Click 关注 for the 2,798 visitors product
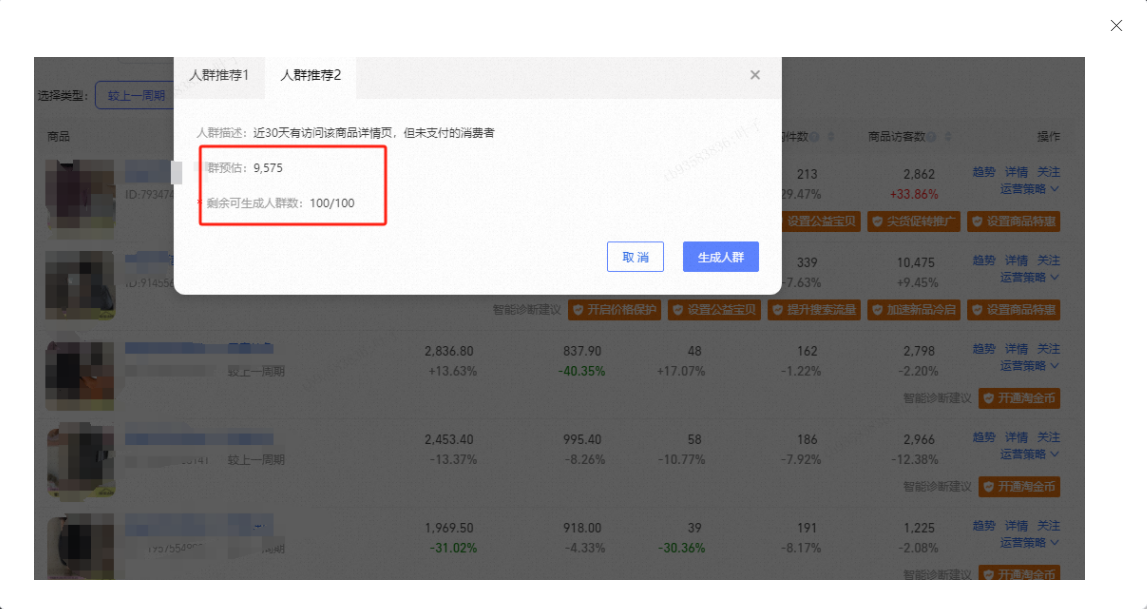The height and width of the screenshot is (609, 1147). pos(1048,349)
